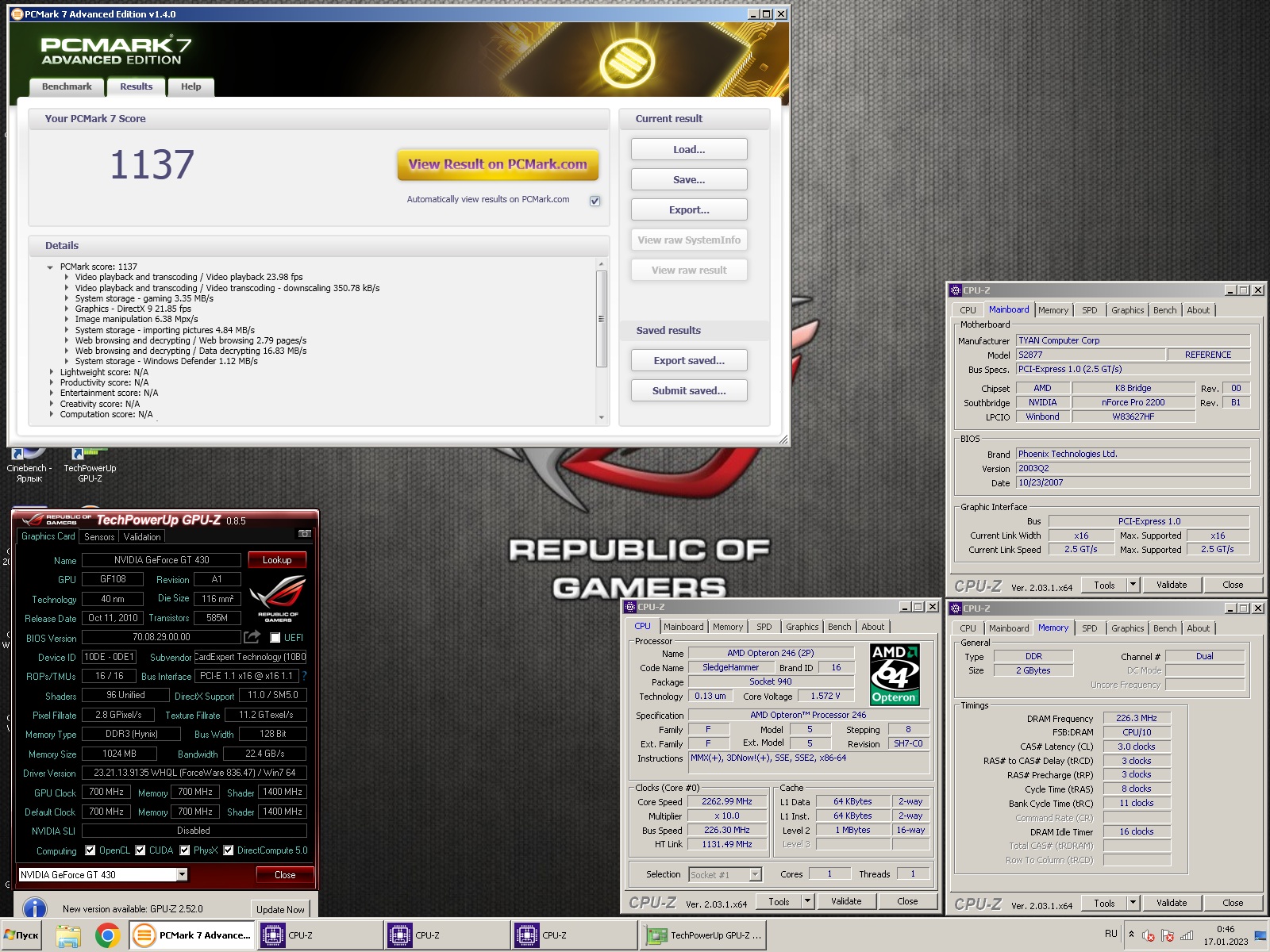This screenshot has width=1270, height=952.
Task: Click View Result on PCMark.com button
Action: click(498, 164)
